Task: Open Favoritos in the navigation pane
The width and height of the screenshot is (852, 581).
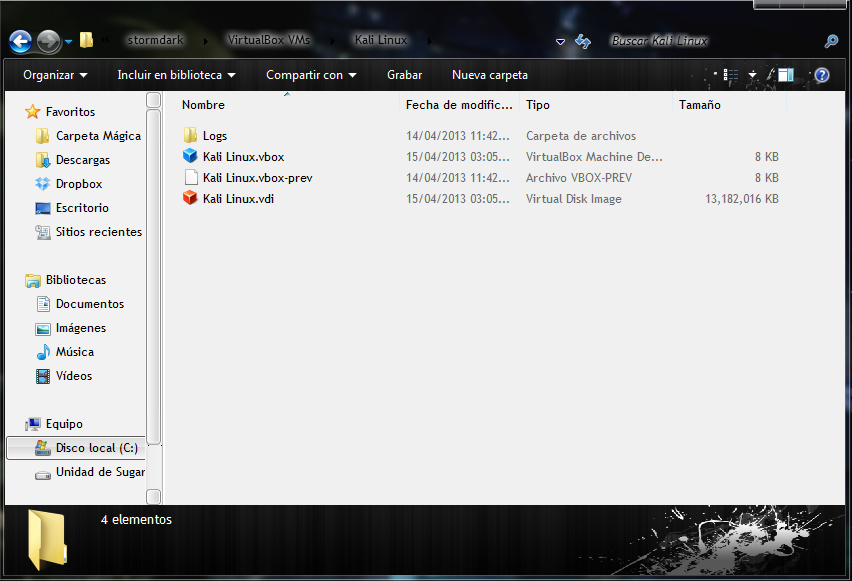Action: point(70,111)
